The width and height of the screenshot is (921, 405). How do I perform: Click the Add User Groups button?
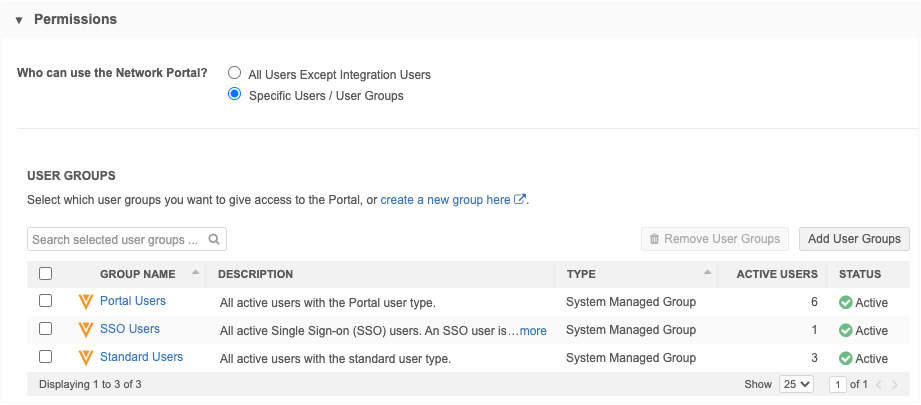[x=853, y=239]
